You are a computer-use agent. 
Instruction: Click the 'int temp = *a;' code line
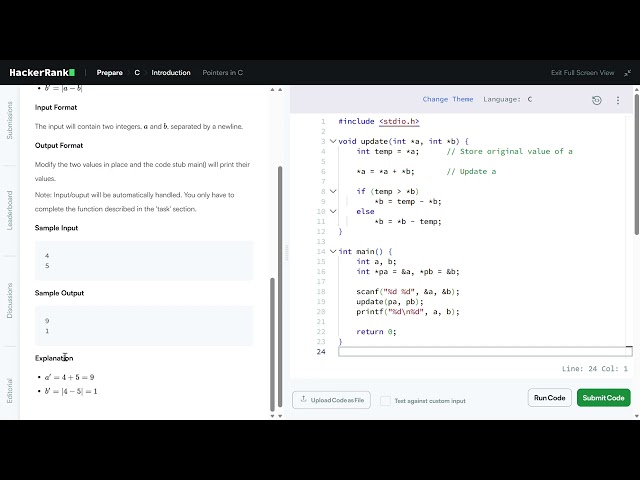pyautogui.click(x=387, y=151)
